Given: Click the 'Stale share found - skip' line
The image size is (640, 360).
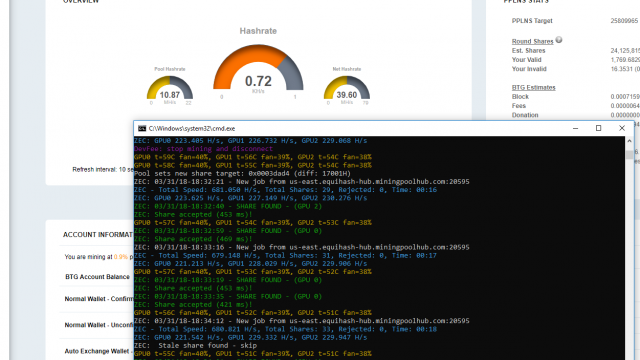Looking at the screenshot, I should [196, 345].
